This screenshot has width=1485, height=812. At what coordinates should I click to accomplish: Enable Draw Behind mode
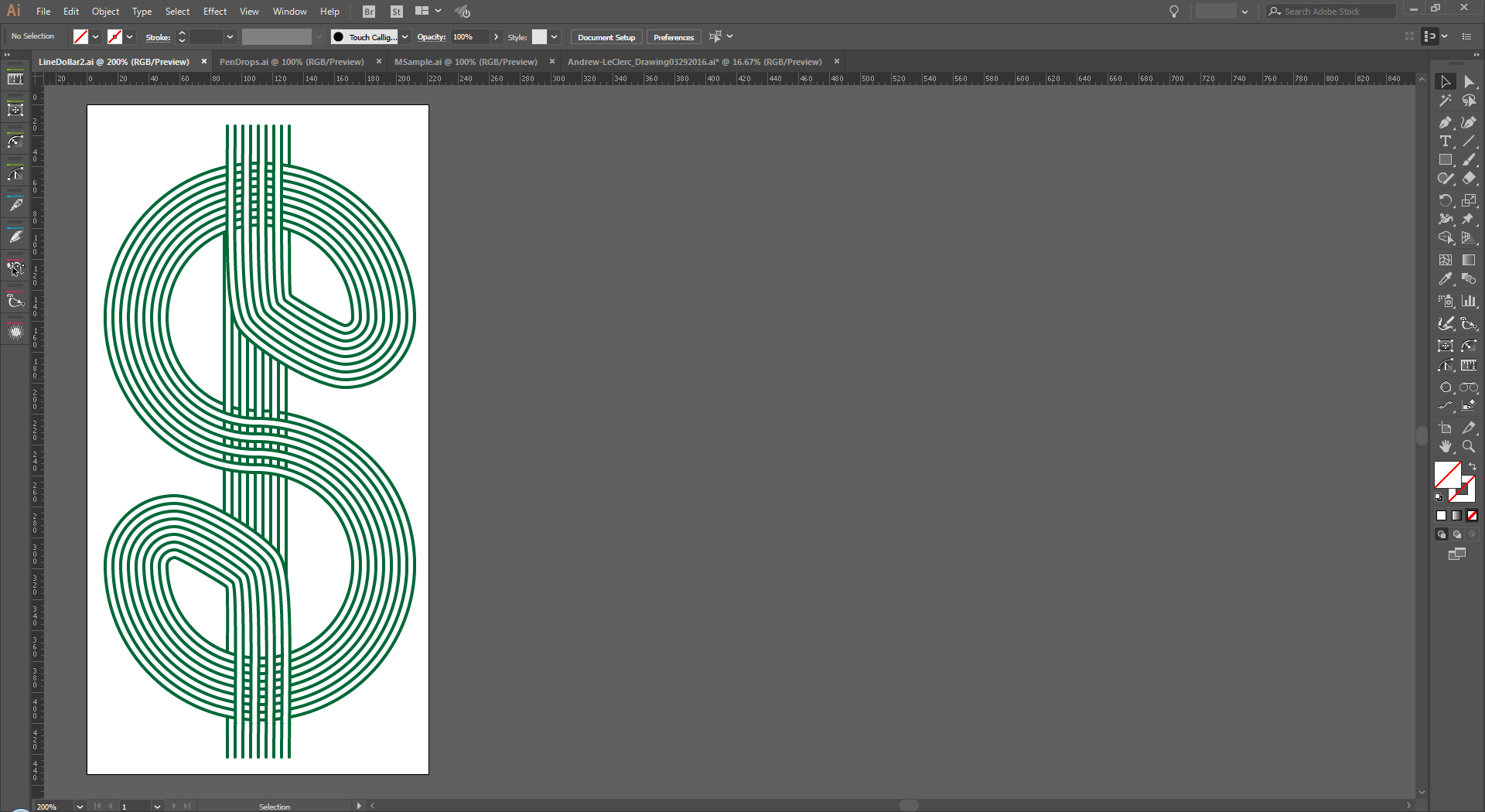(1457, 534)
